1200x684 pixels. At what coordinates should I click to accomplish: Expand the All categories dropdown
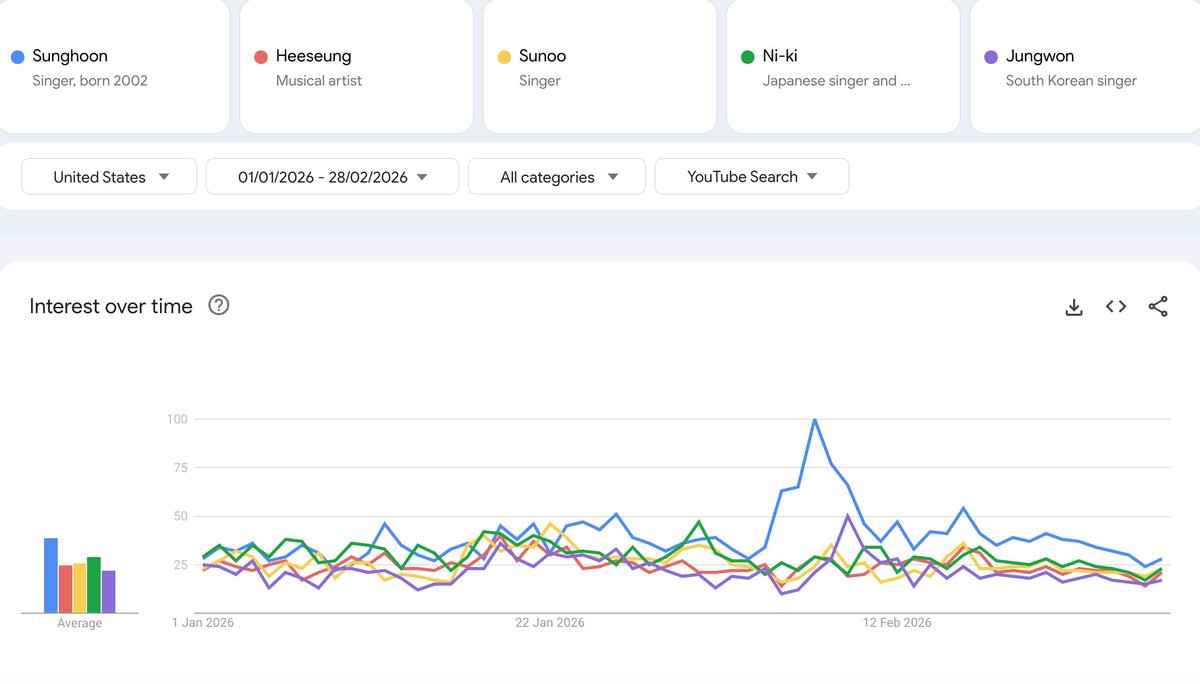click(x=556, y=176)
